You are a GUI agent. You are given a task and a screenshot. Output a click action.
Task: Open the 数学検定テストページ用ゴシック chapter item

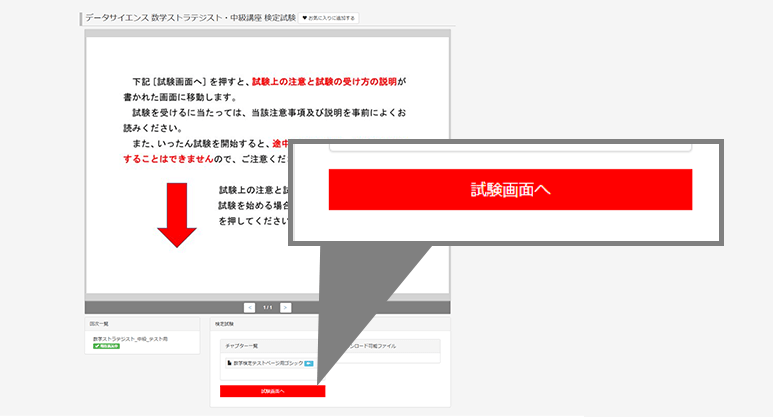[x=266, y=363]
